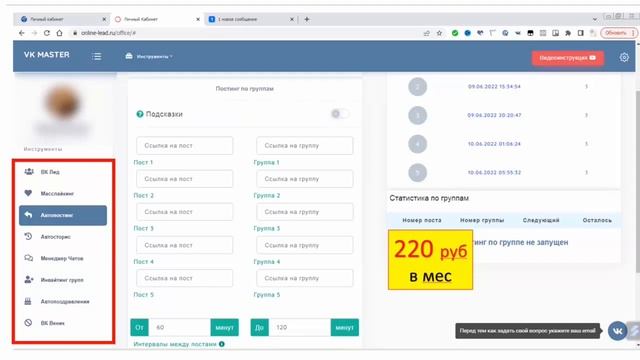Click the green checkmark extension icon

point(455,33)
